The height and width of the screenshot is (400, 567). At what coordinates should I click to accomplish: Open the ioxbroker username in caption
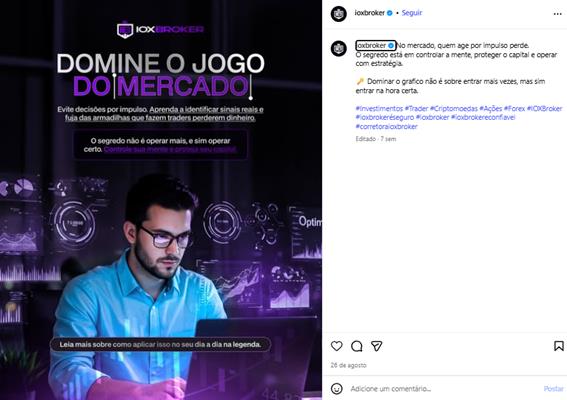[372, 46]
